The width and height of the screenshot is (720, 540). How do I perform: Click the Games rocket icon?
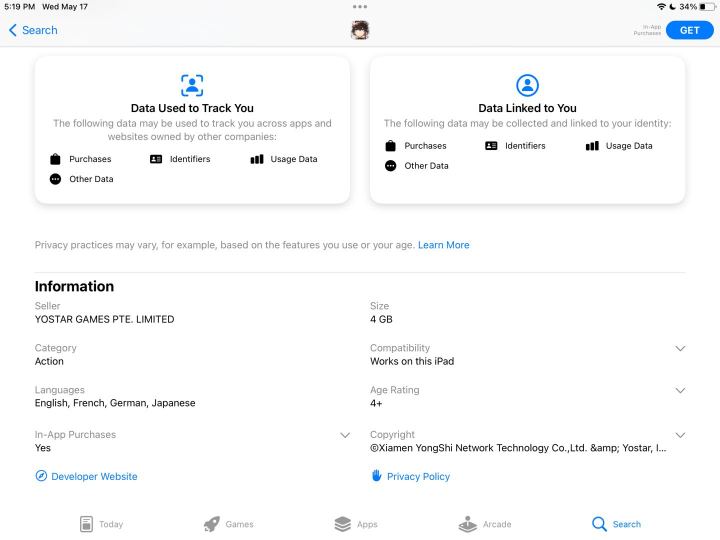pos(212,524)
